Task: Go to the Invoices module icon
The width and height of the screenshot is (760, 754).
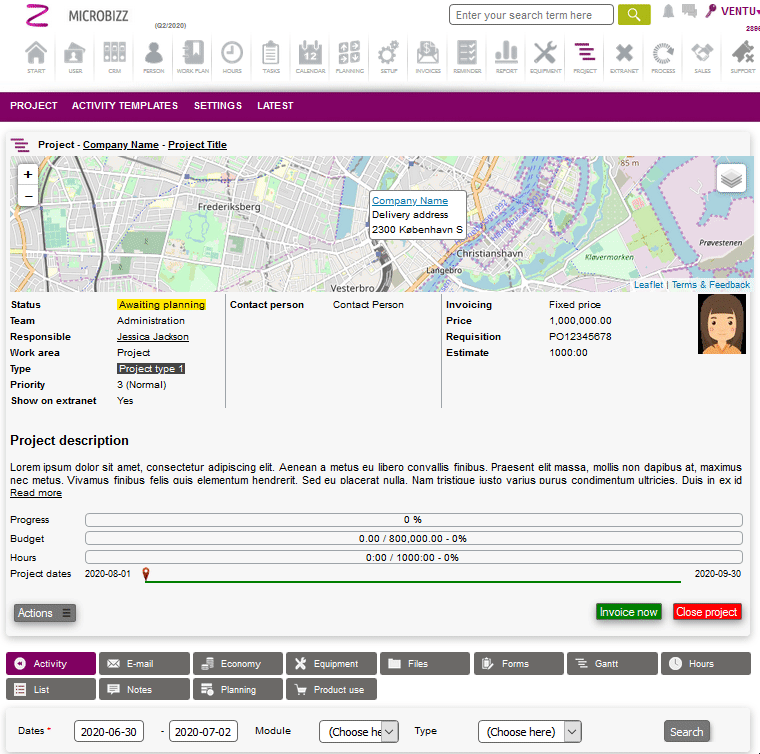Action: click(x=427, y=56)
